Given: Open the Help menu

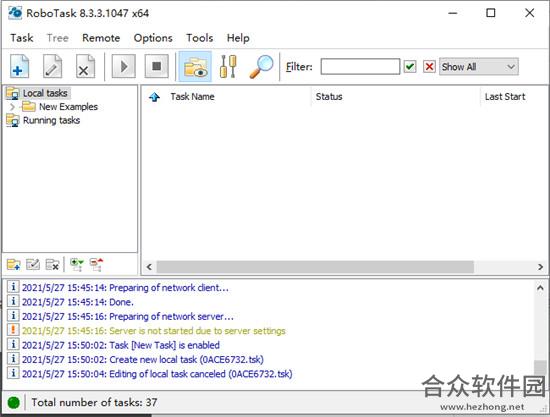Looking at the screenshot, I should pos(238,38).
